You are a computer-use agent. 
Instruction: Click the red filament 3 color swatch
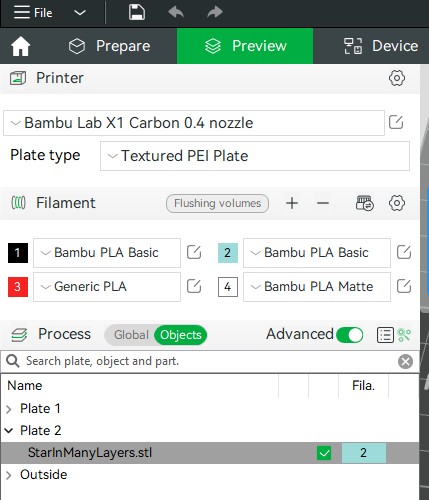point(18,287)
